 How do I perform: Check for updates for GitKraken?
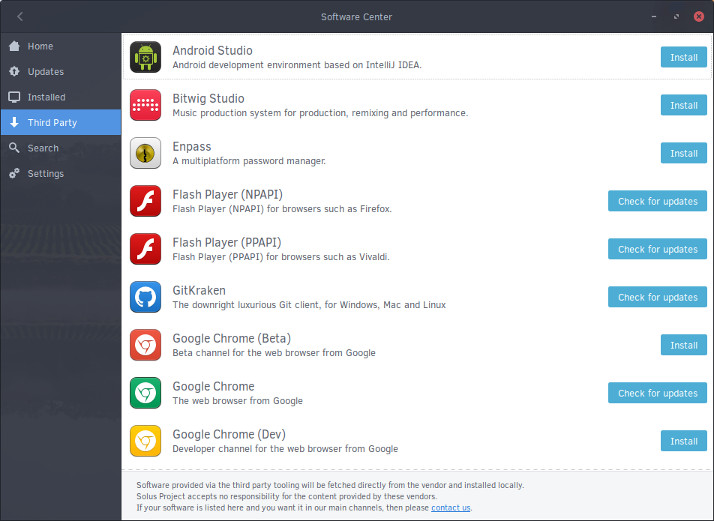[657, 297]
